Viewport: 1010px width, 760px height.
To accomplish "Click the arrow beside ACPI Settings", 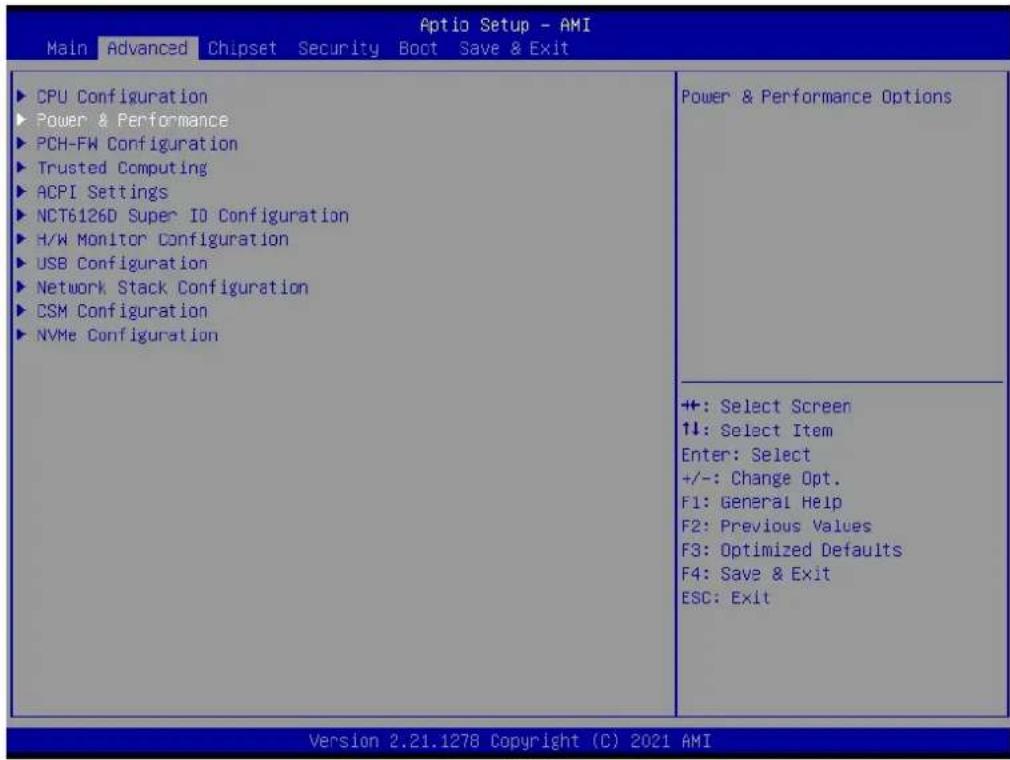I will pyautogui.click(x=21, y=191).
